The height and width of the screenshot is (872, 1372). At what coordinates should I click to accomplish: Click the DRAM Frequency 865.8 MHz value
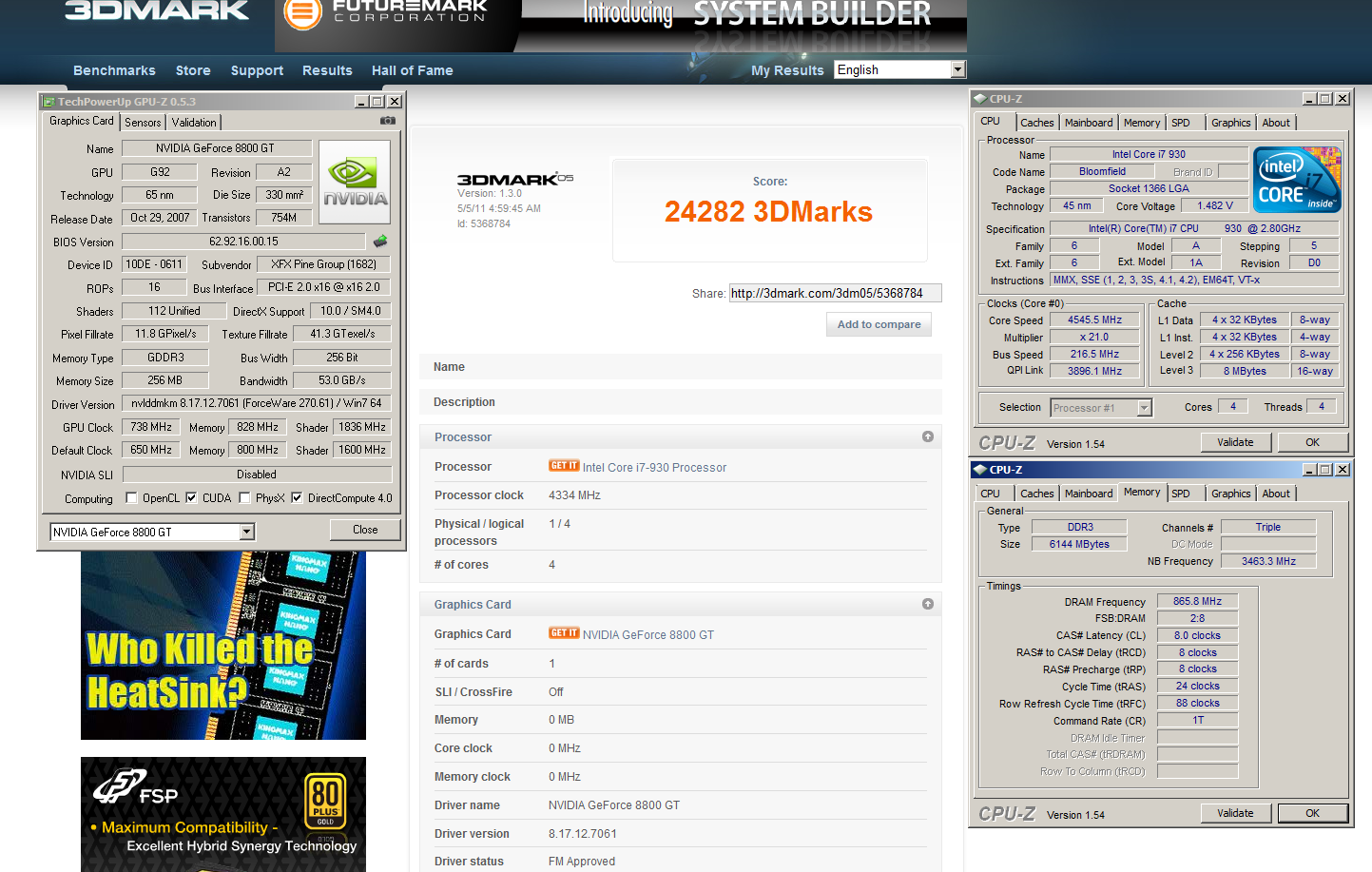tap(1197, 601)
